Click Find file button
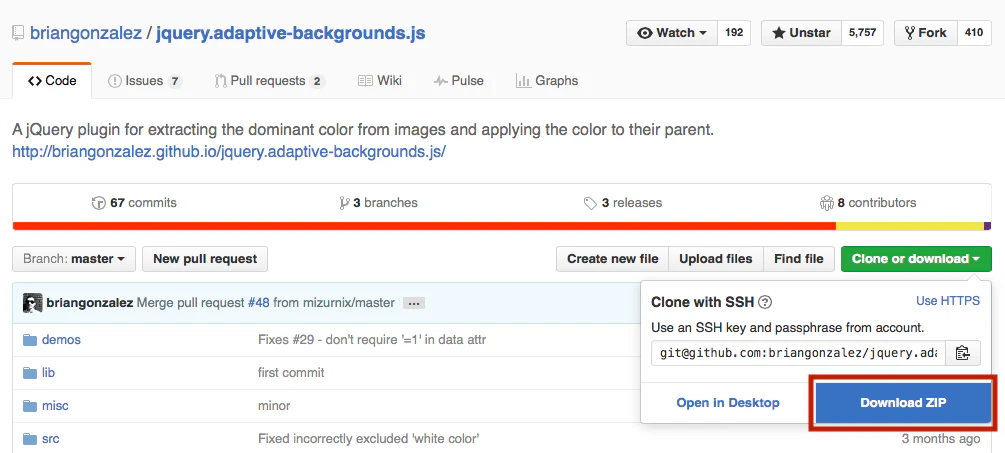The image size is (1005, 453). [x=799, y=259]
